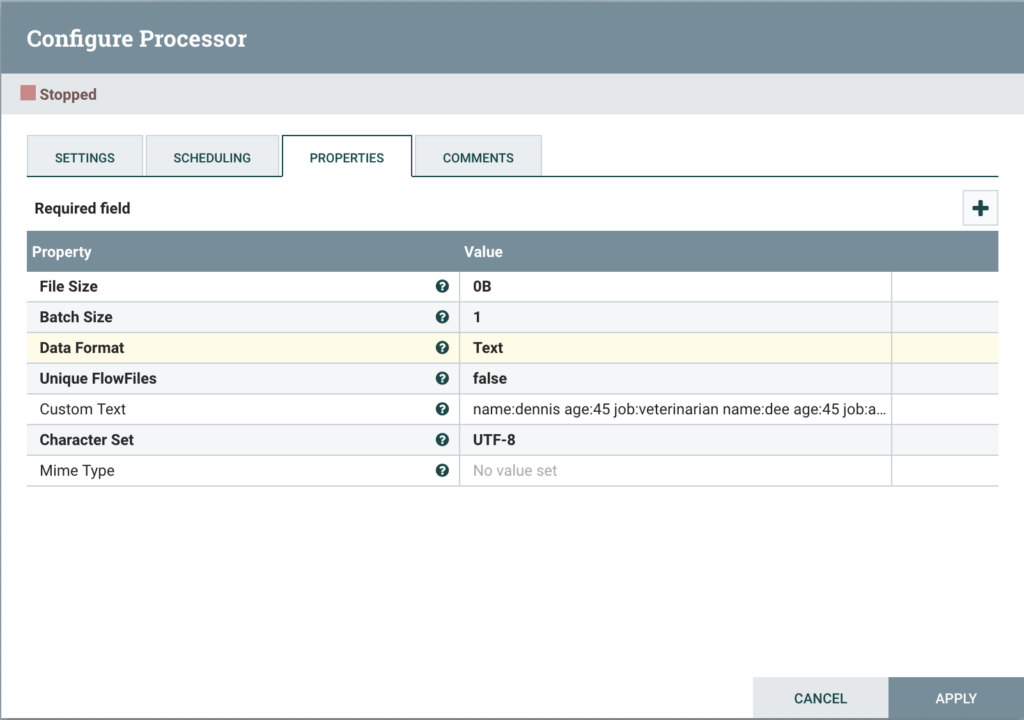Click help icon next to Mime Type
This screenshot has height=720, width=1024.
442,471
